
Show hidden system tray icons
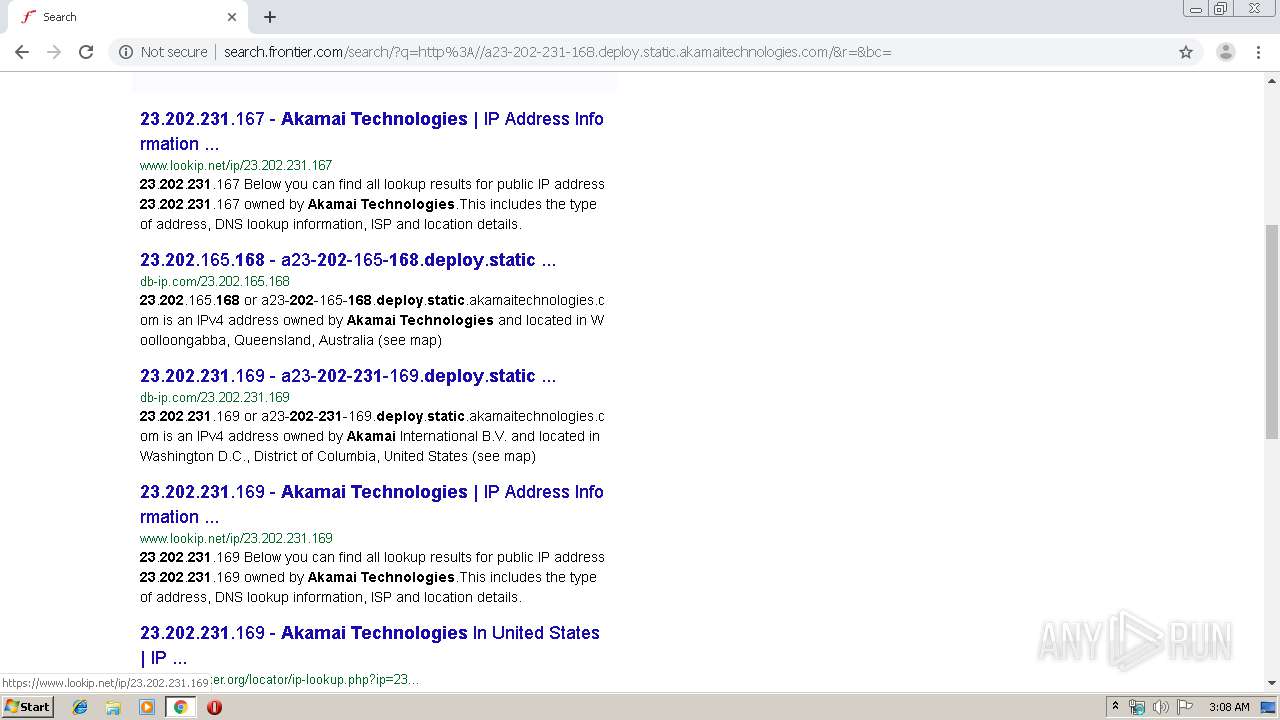(x=1115, y=707)
